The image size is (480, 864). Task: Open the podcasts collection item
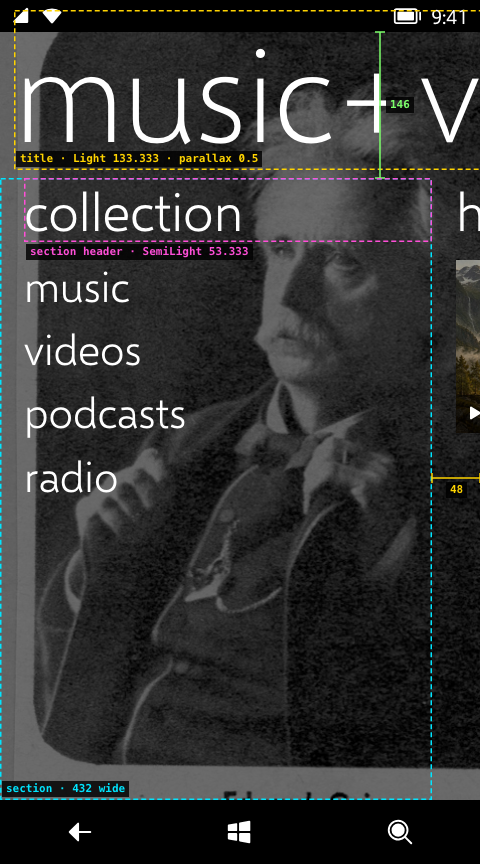click(x=105, y=415)
